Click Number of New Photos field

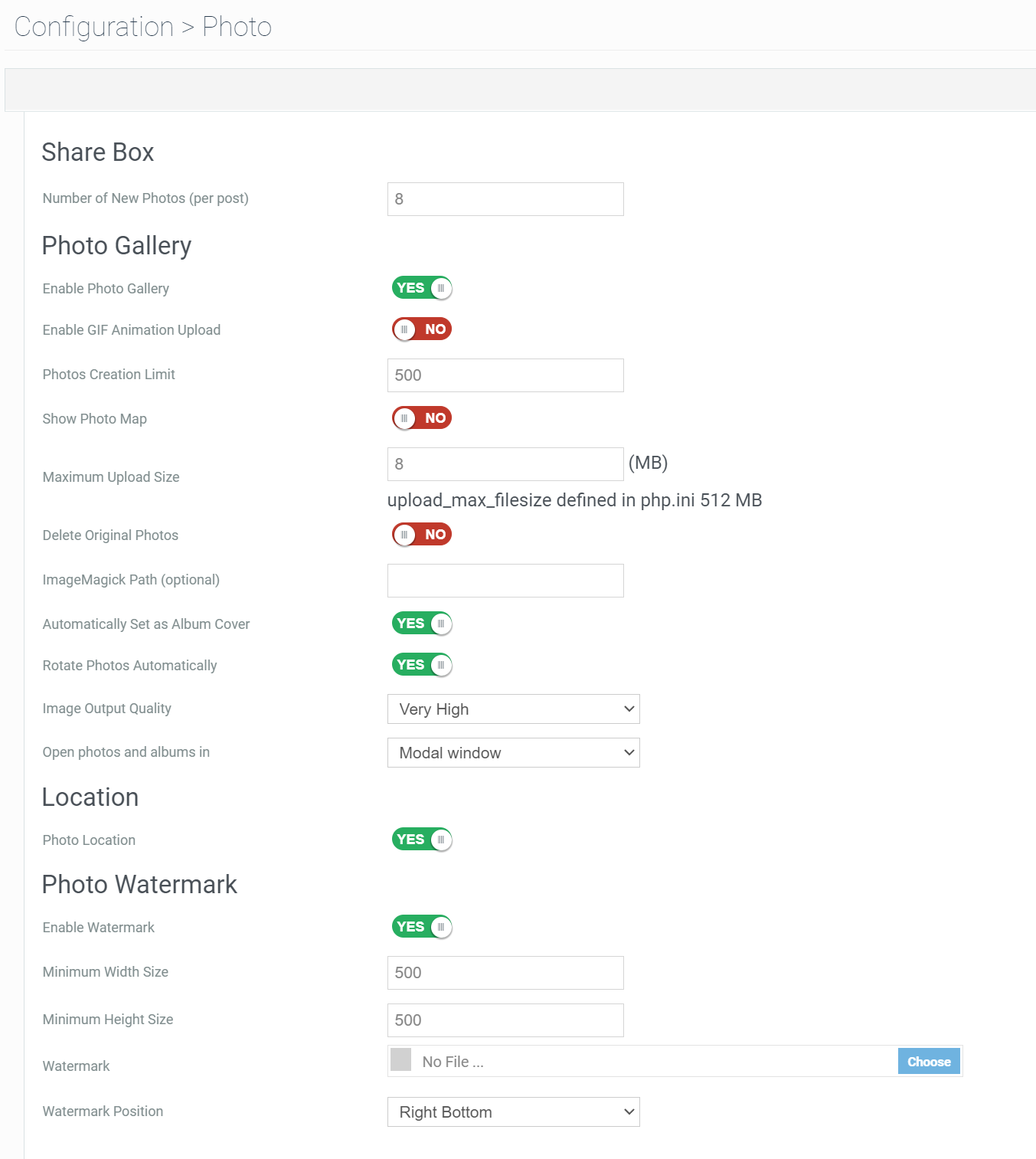[505, 199]
